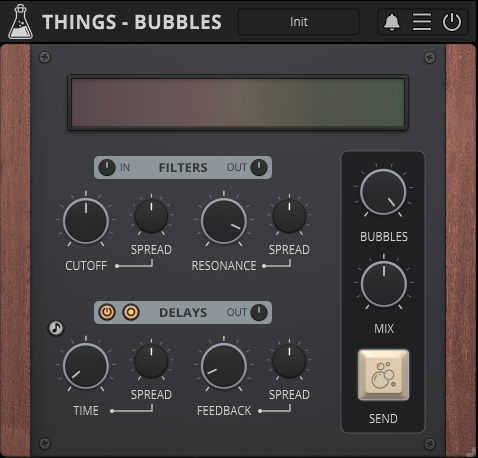Toggle the orange delays mode circle icon
The height and width of the screenshot is (458, 478).
pos(131,312)
